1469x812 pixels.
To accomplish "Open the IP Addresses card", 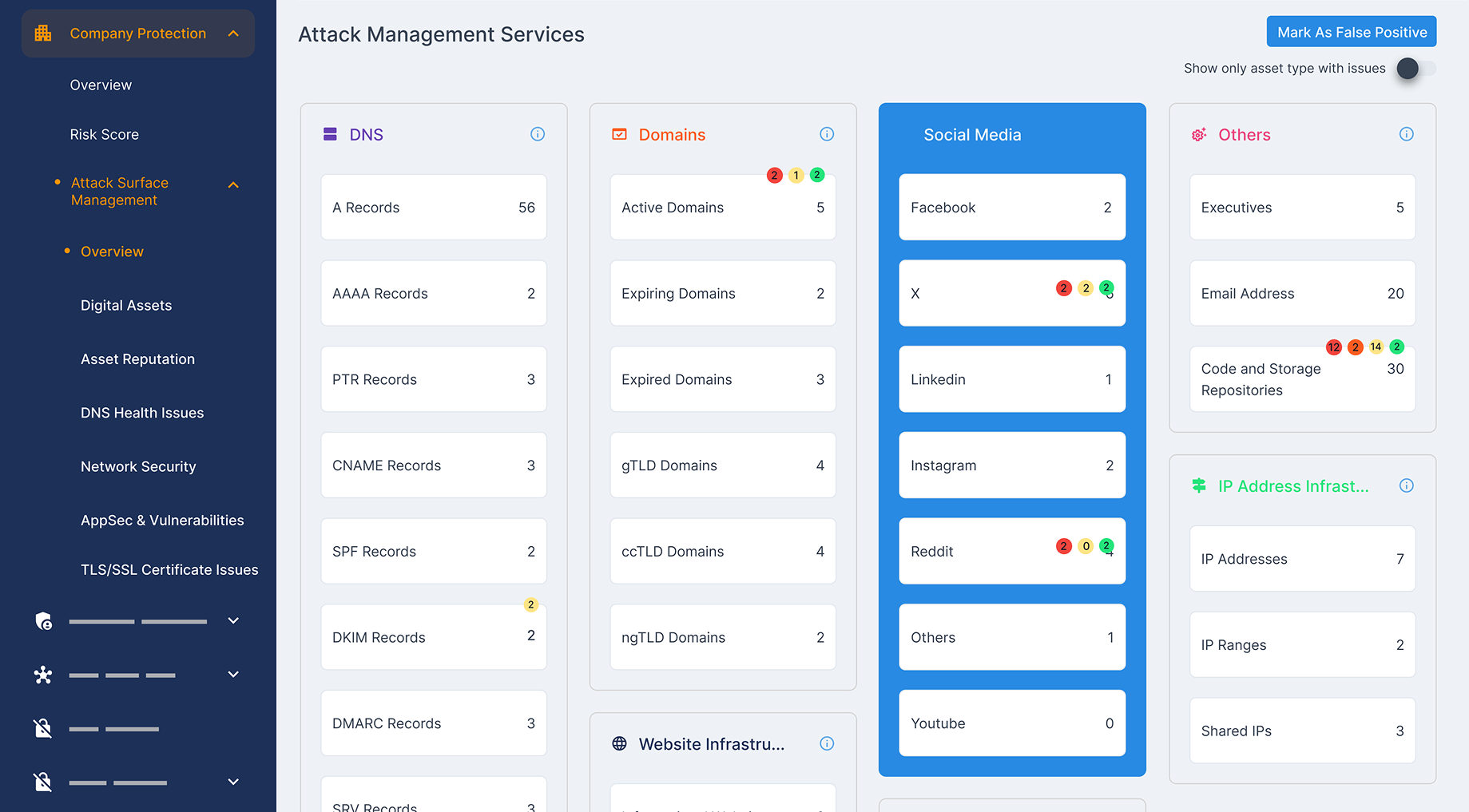I will tap(1303, 559).
